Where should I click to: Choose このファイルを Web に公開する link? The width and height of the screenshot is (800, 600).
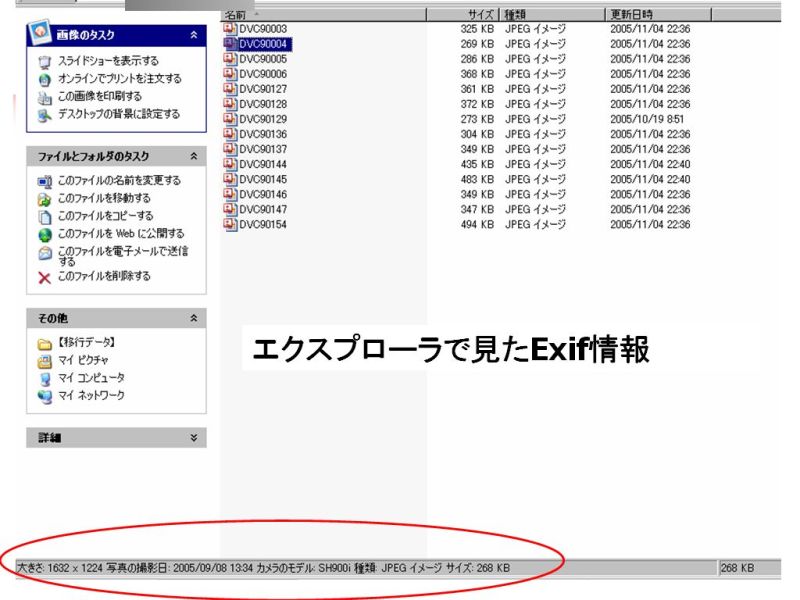click(x=121, y=233)
